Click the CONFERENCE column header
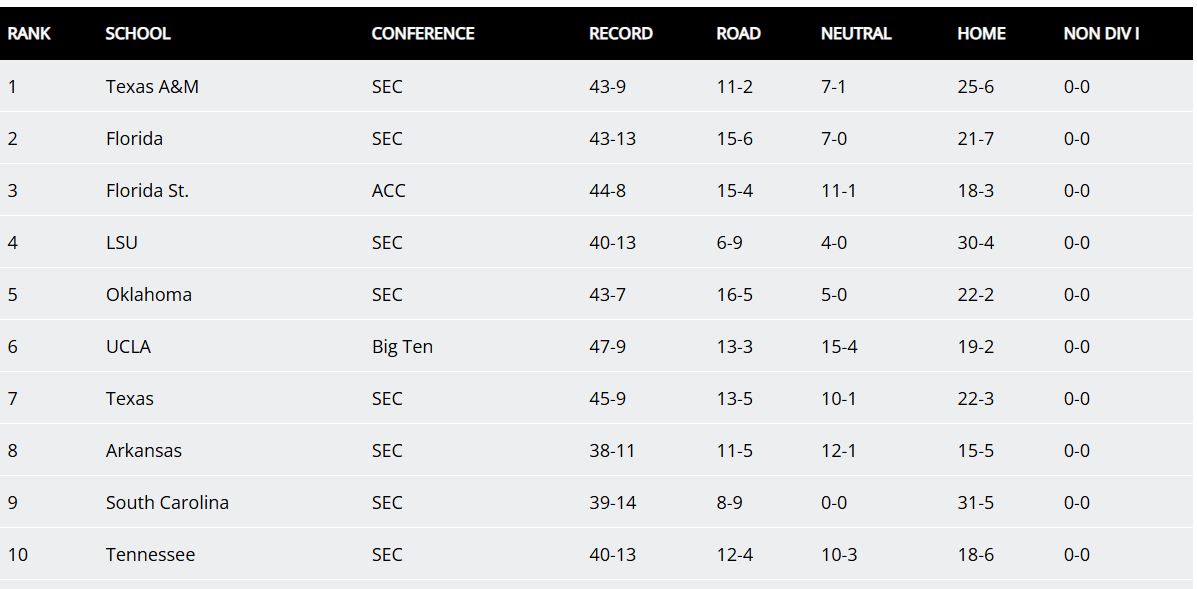 click(x=423, y=34)
